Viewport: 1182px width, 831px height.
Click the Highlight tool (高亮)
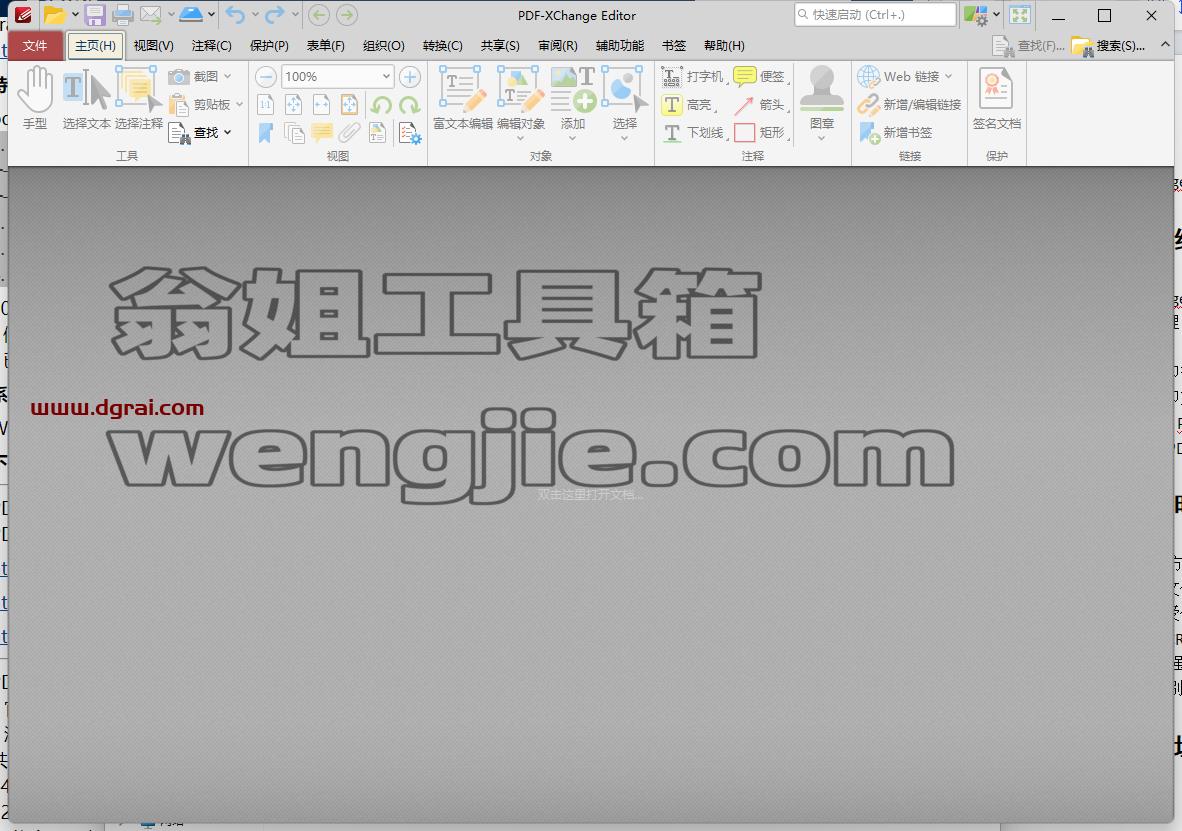click(x=687, y=105)
